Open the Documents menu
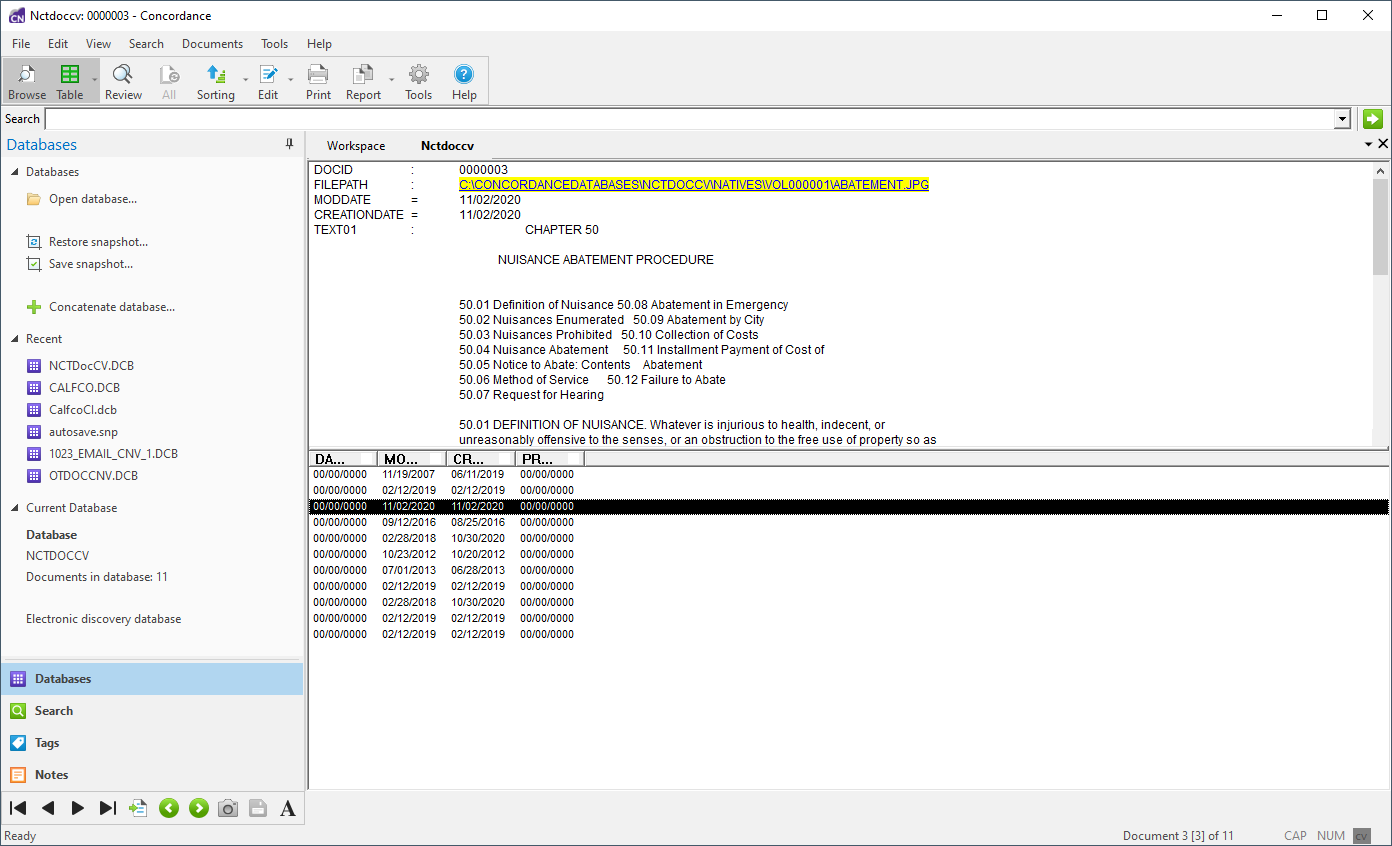The image size is (1392, 846). [212, 44]
